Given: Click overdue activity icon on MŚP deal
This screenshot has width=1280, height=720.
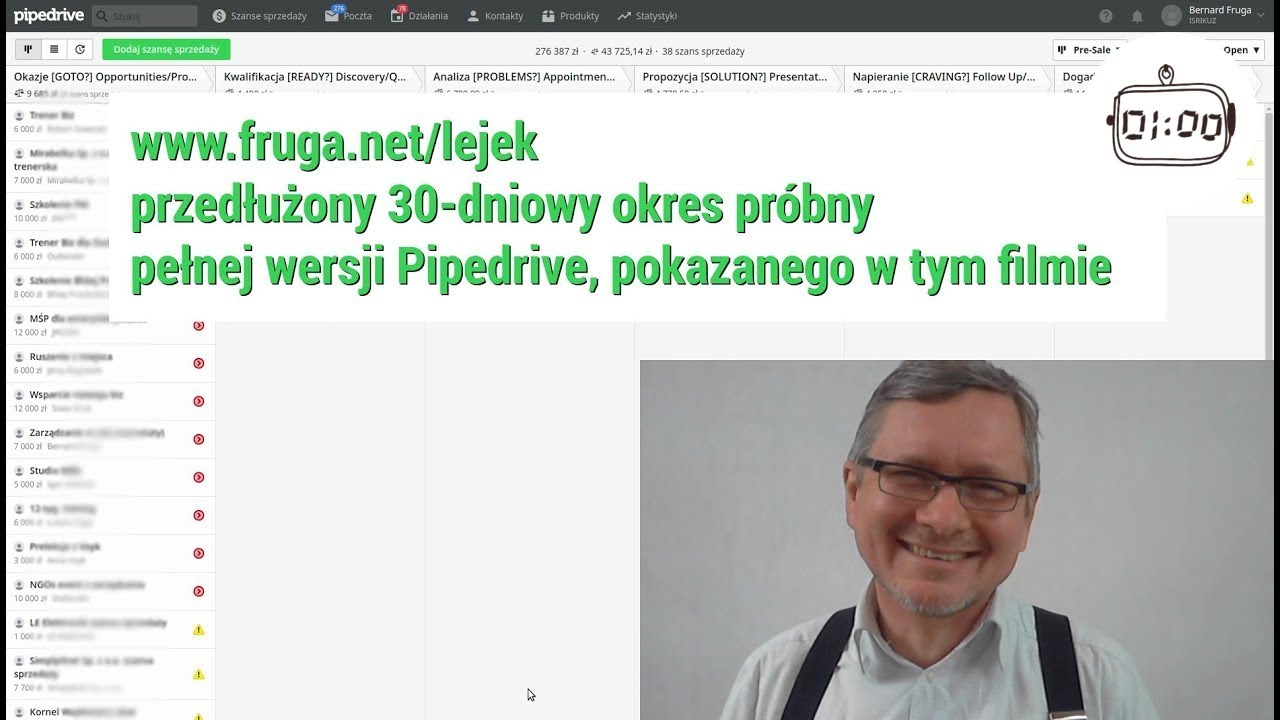Looking at the screenshot, I should coord(198,325).
